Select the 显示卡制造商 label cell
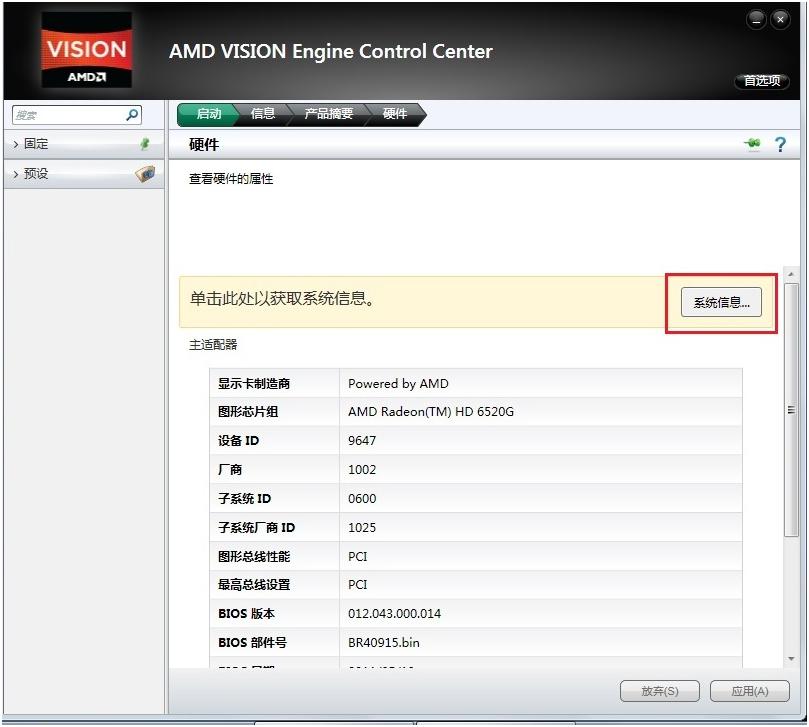This screenshot has width=809, height=727. point(274,383)
